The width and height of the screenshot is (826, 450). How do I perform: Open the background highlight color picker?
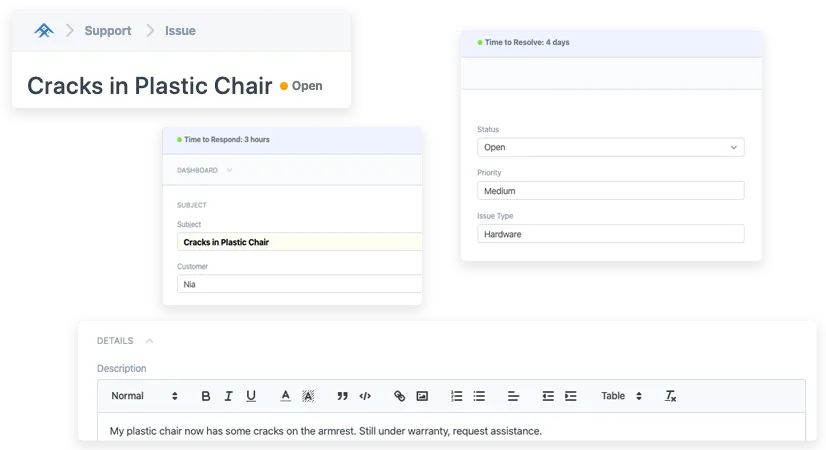pos(308,396)
